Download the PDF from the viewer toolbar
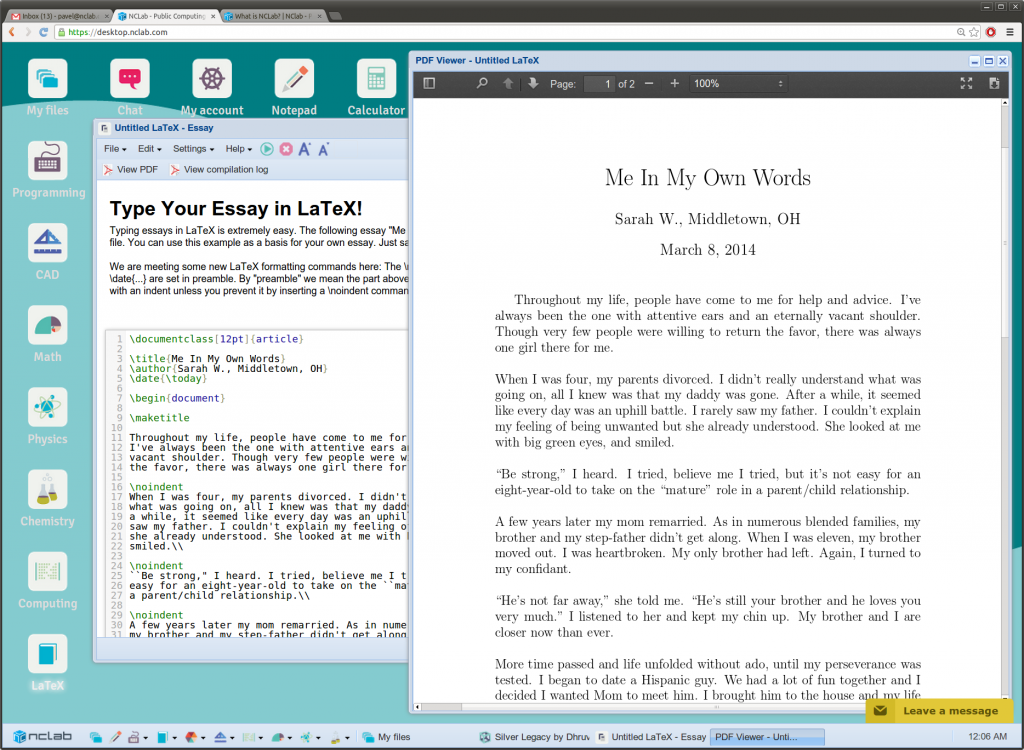 994,84
